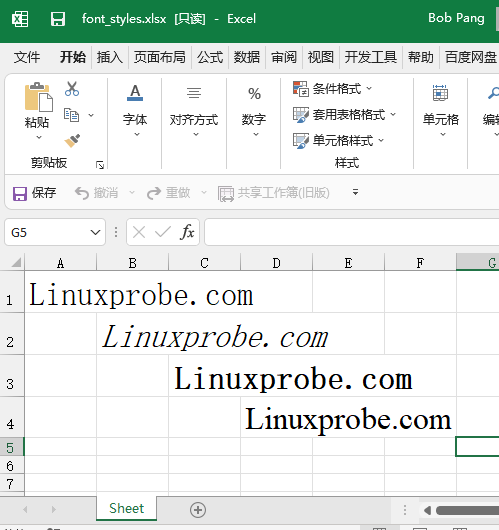
Task: Click in the formula bar input field
Action: 352,232
